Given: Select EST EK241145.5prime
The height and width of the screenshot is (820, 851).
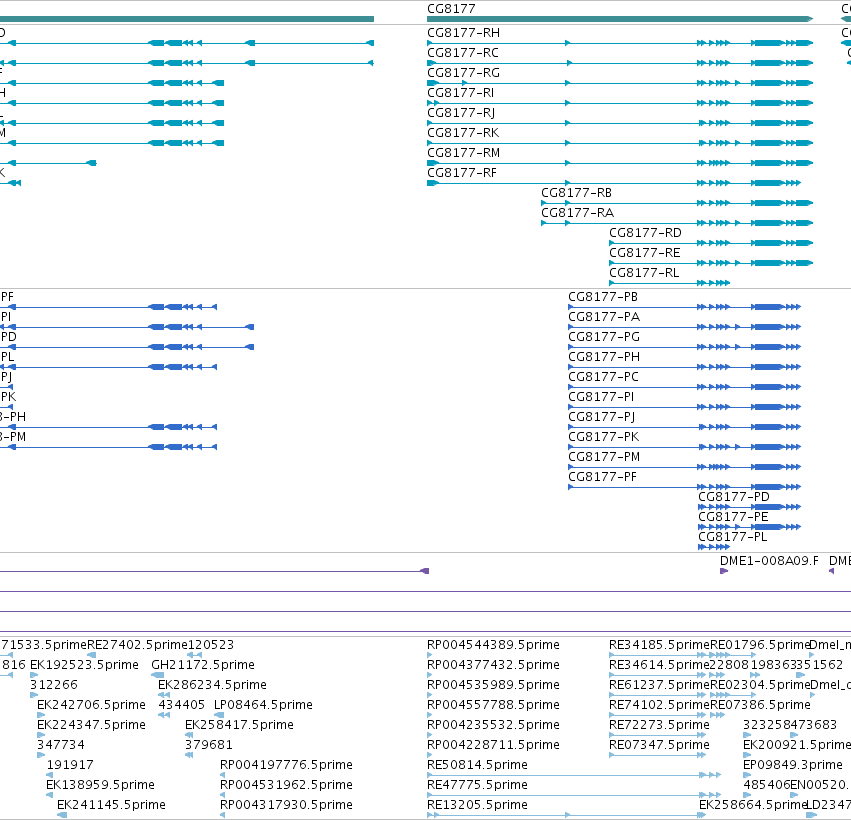Looking at the screenshot, I should point(111,805).
